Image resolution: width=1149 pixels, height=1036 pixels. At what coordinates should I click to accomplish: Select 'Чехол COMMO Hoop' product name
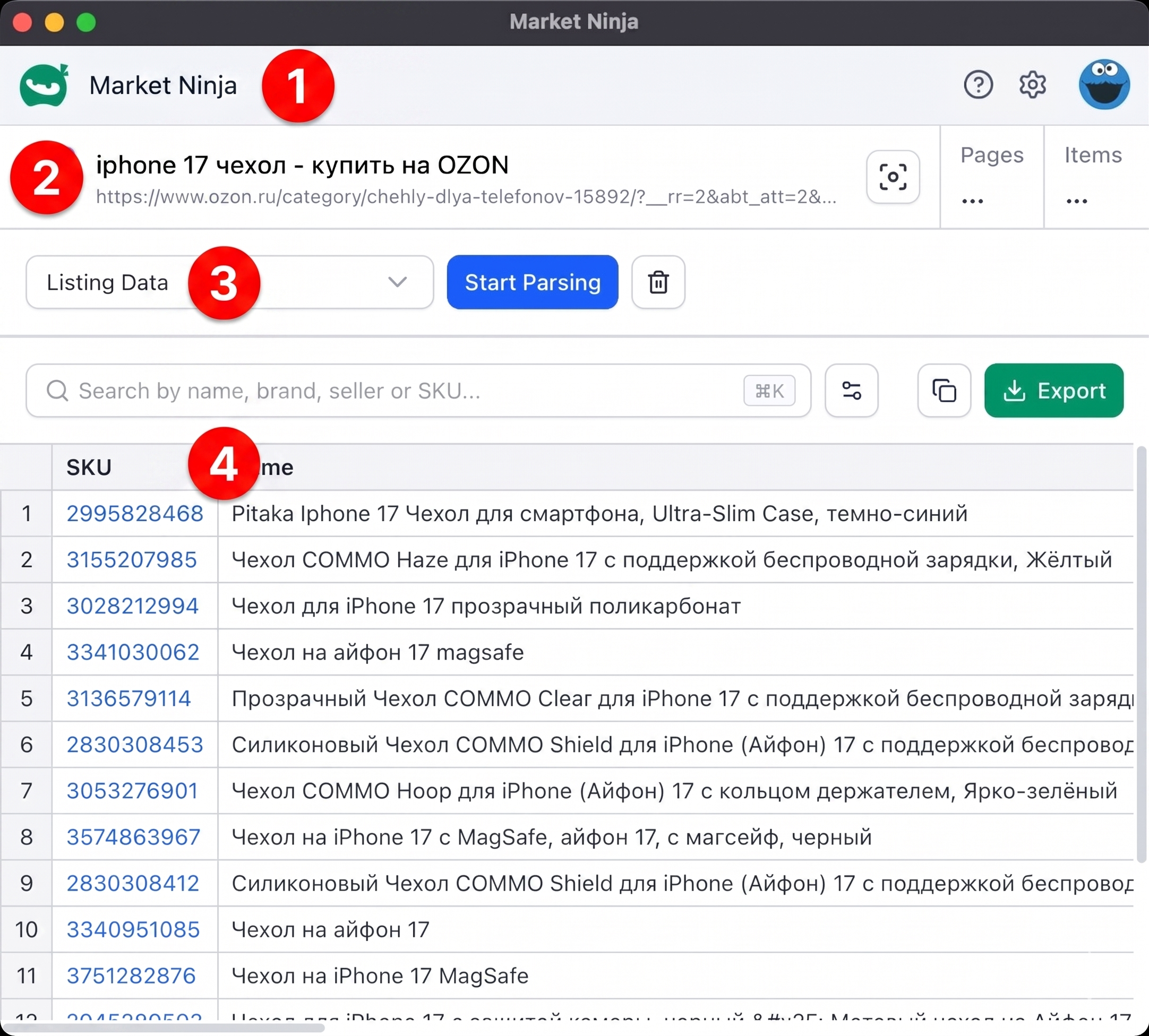click(x=674, y=791)
